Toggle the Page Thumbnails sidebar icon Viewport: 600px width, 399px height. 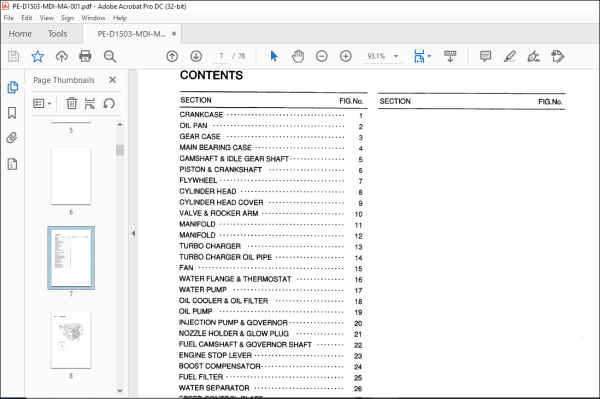[x=12, y=87]
